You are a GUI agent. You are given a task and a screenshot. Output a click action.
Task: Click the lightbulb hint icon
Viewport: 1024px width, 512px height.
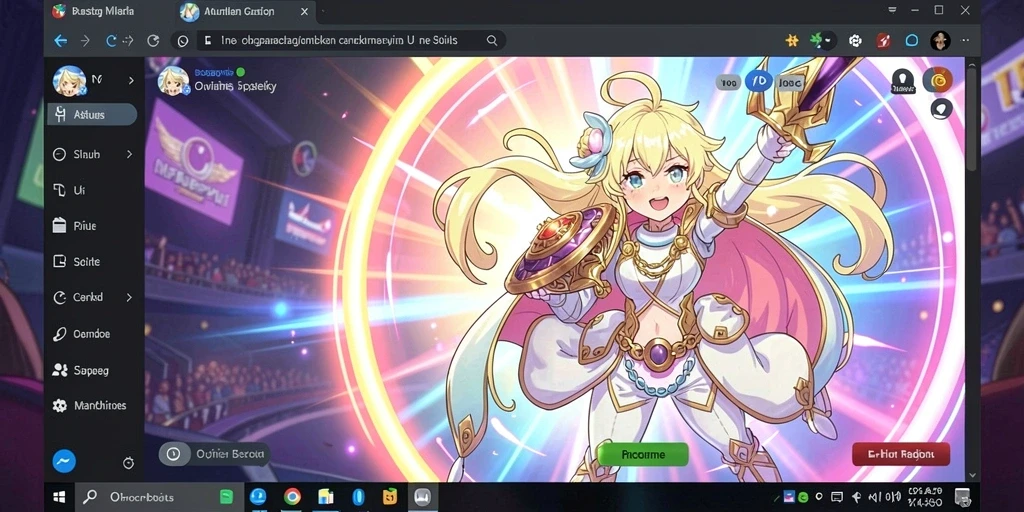pos(902,80)
